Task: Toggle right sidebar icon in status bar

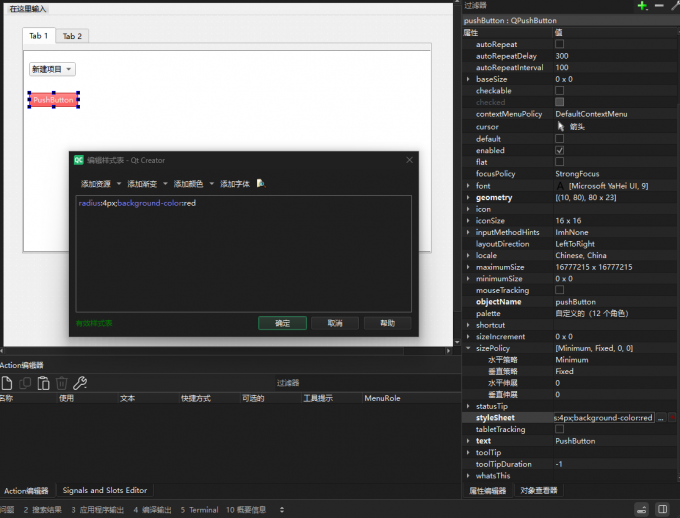Action: (x=662, y=509)
